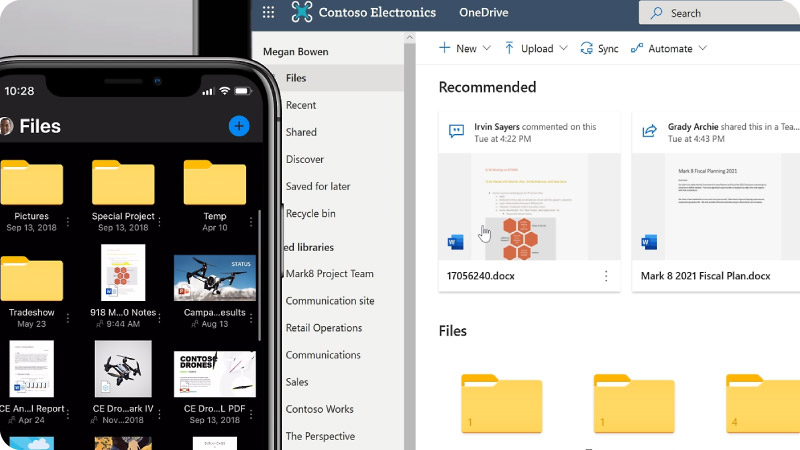800x450 pixels.
Task: Open Campa...esults drone thumbnail on phone
Action: [215, 278]
